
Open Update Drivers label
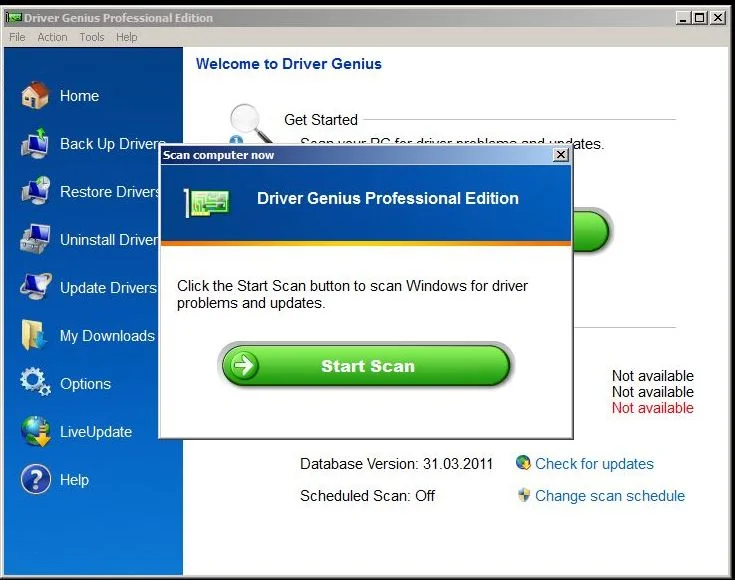point(108,287)
